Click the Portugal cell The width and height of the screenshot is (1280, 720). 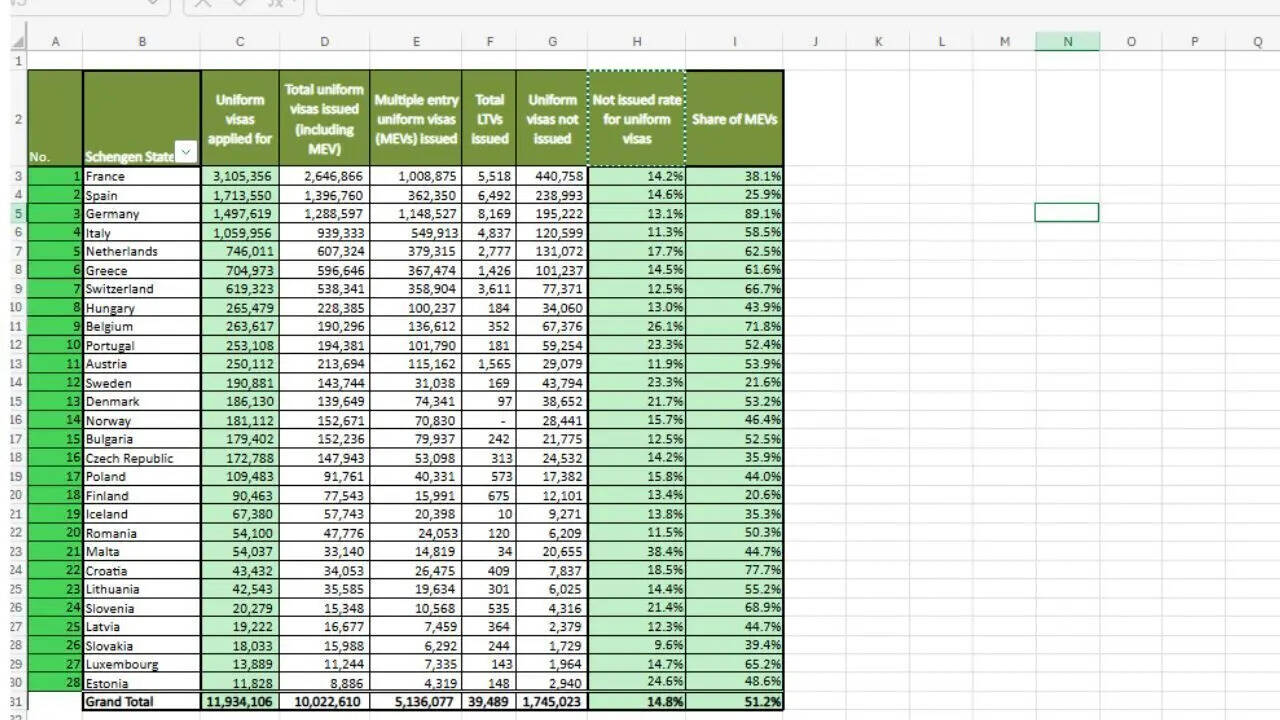click(141, 345)
